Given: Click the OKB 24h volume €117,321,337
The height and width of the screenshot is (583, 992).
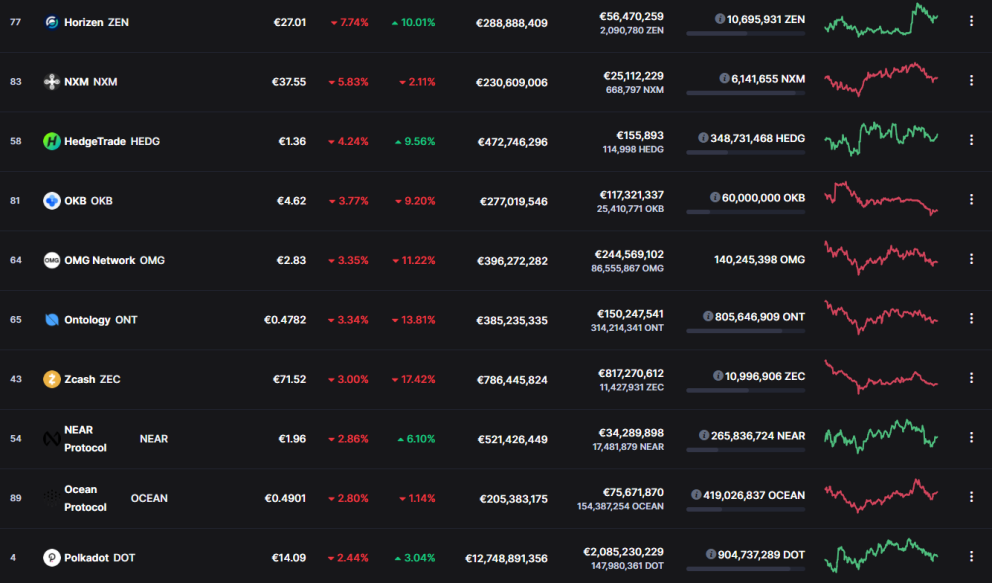Looking at the screenshot, I should 631,195.
